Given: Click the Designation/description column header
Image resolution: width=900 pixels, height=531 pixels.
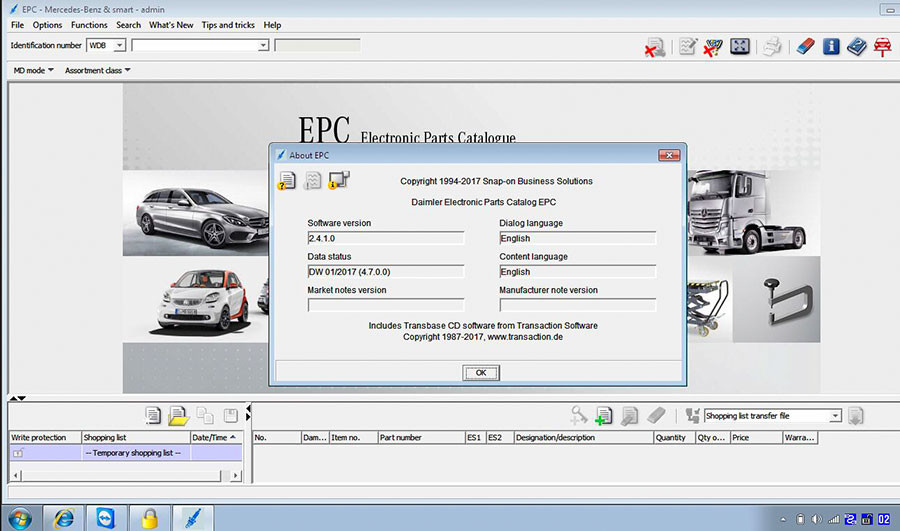Looking at the screenshot, I should tap(583, 437).
